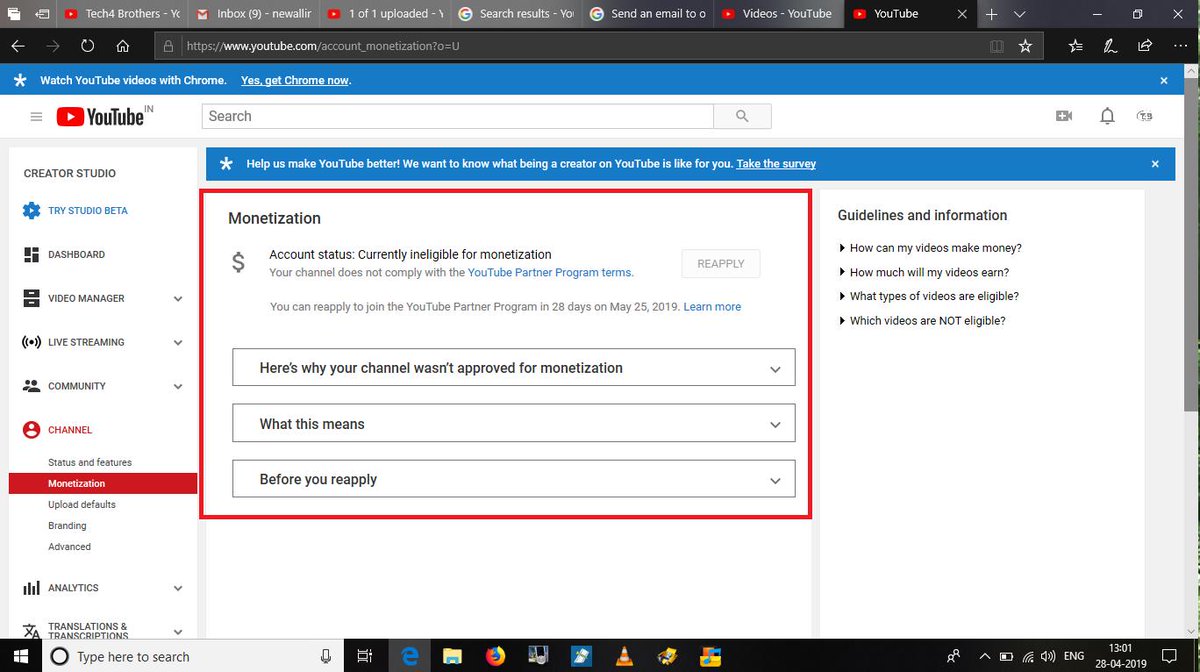Click the Try Studio Beta gear icon
Image resolution: width=1200 pixels, height=672 pixels.
pos(31,211)
